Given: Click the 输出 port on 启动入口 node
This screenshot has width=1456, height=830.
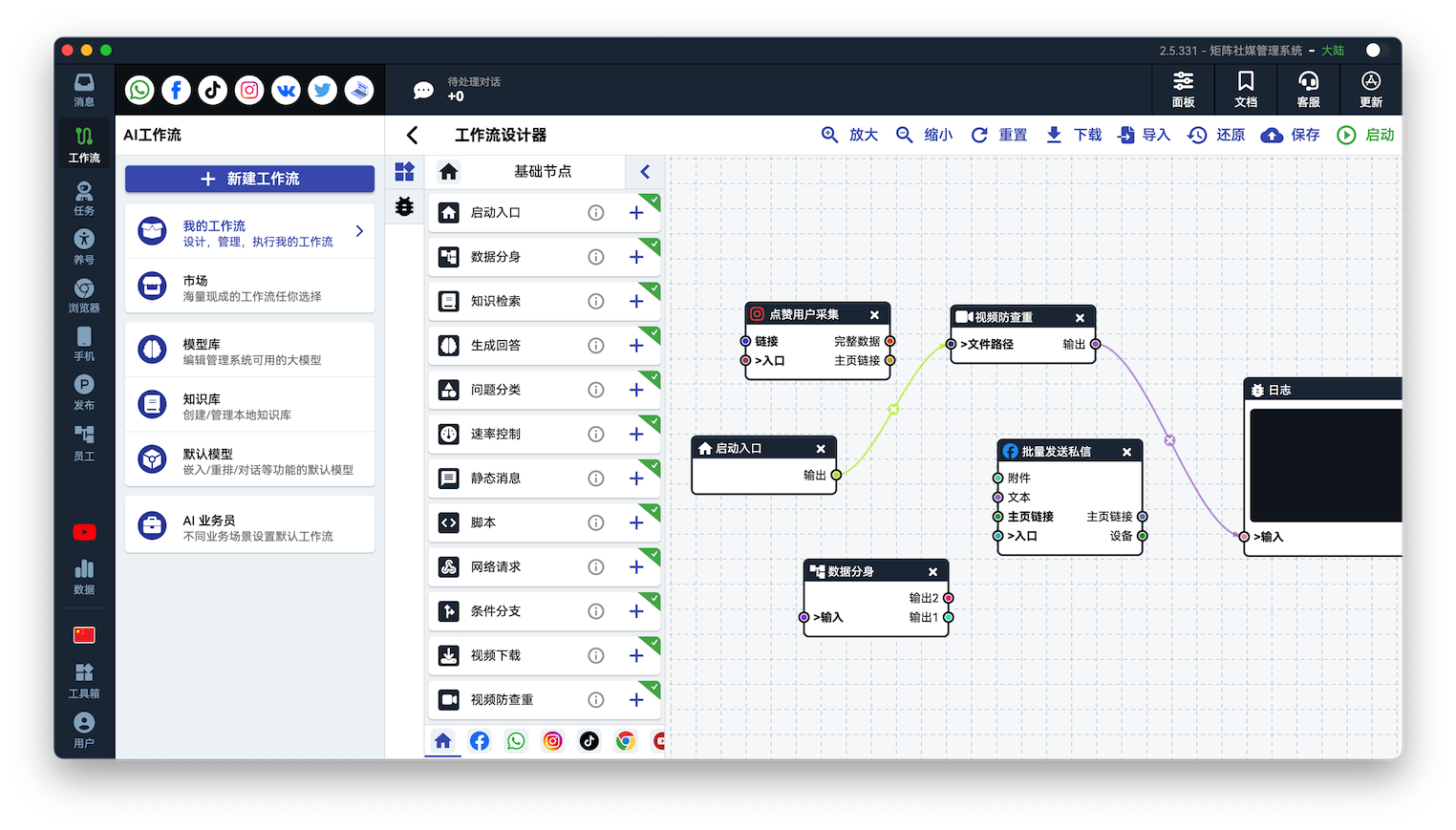Looking at the screenshot, I should coord(836,475).
